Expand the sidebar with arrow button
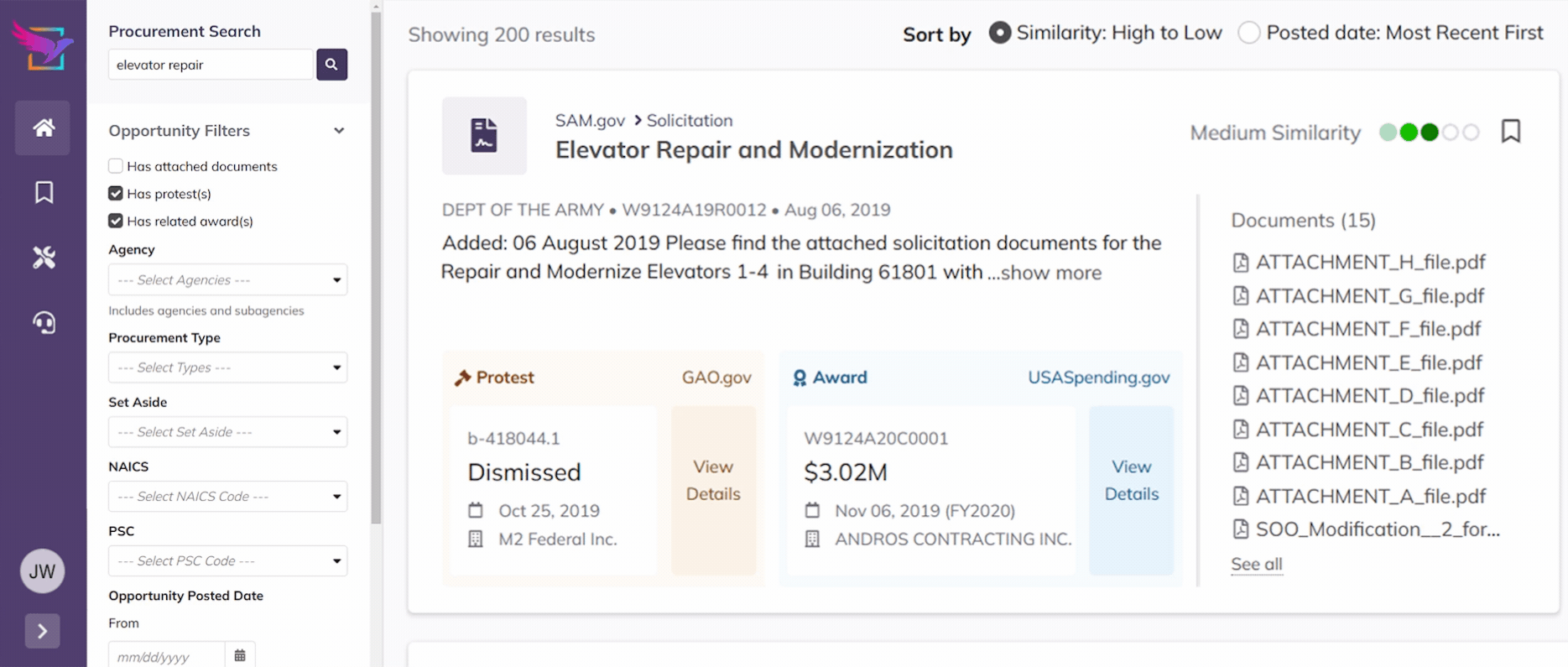The height and width of the screenshot is (667, 1568). pos(42,631)
